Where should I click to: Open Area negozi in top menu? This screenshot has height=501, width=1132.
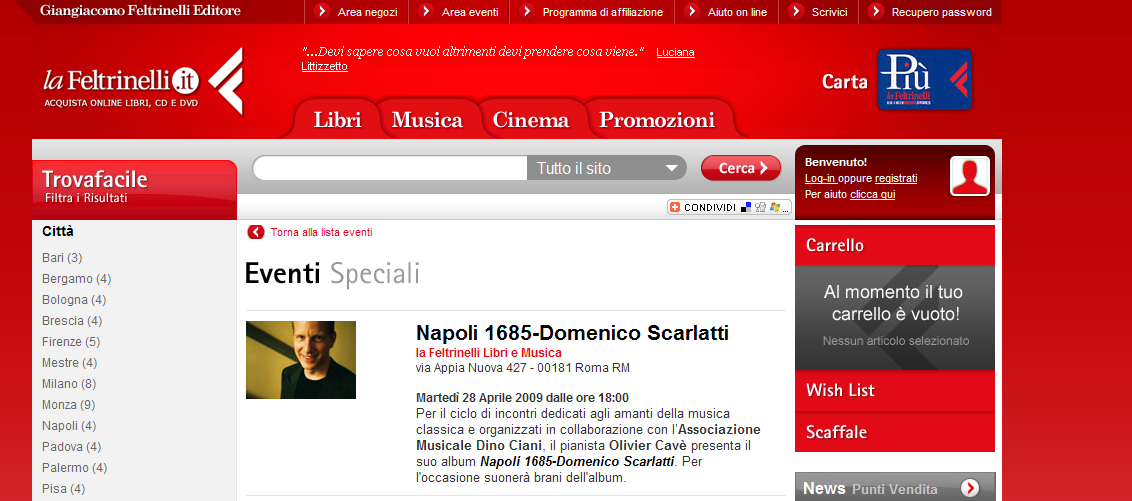coord(367,12)
